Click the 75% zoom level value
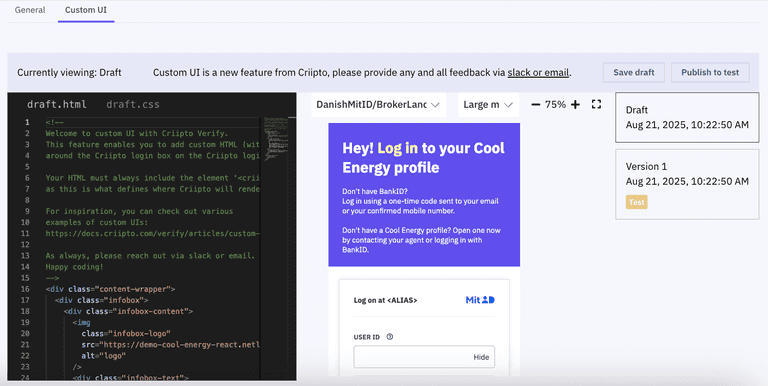 point(555,104)
